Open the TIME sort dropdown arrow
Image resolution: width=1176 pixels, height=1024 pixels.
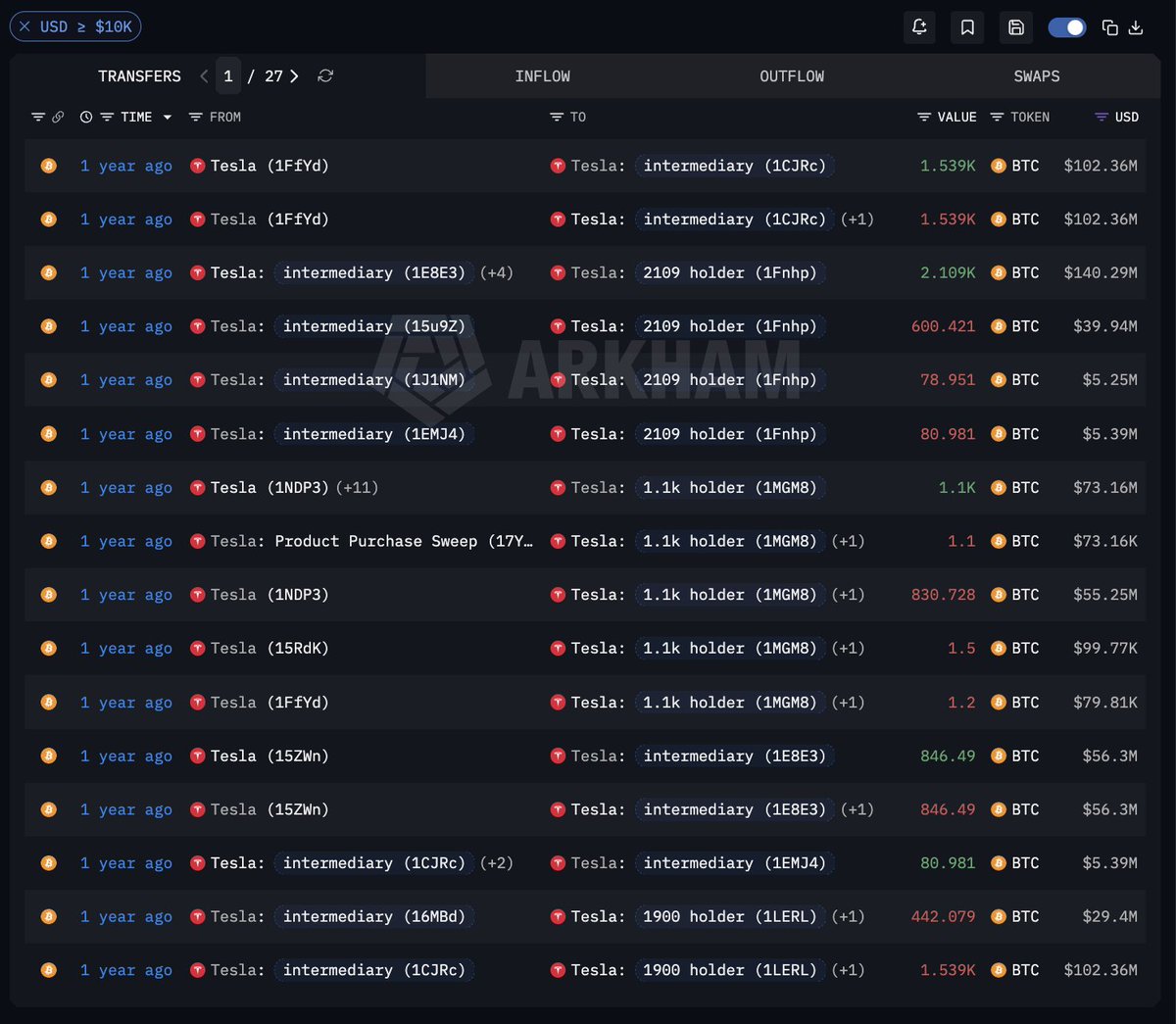[x=168, y=117]
